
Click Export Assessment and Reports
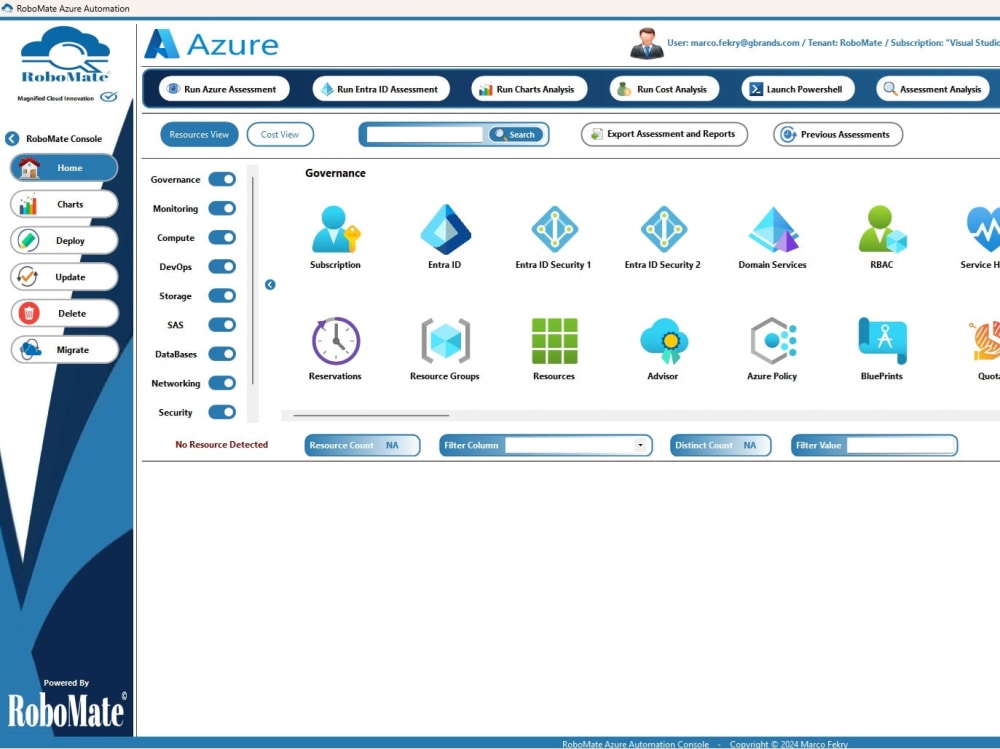tap(664, 135)
